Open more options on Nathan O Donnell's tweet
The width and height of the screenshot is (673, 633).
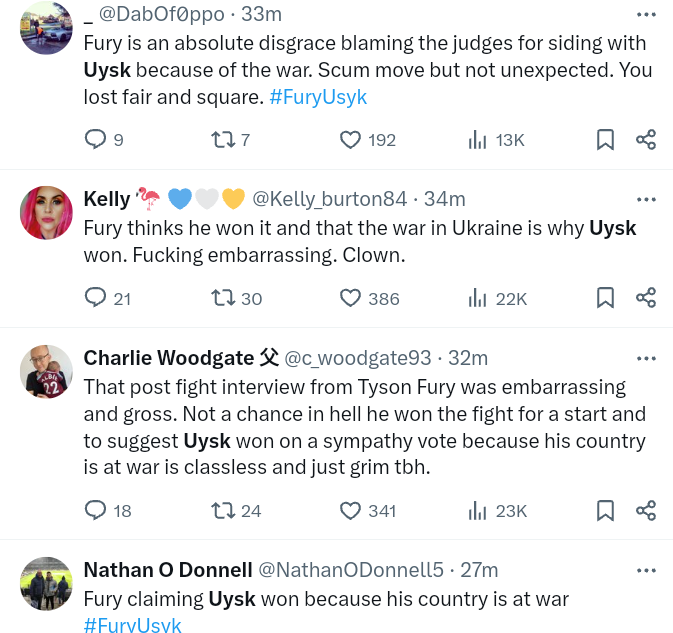(x=647, y=570)
